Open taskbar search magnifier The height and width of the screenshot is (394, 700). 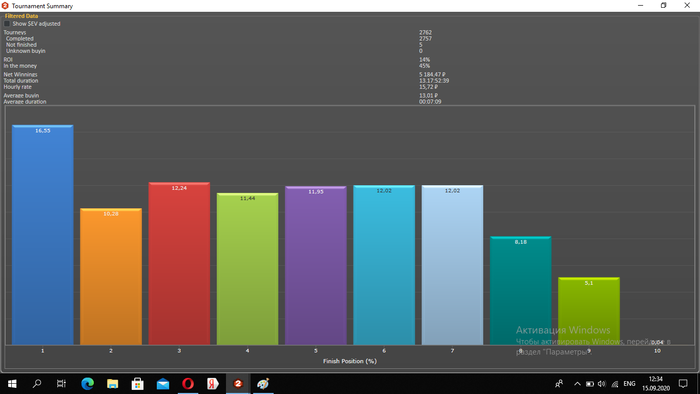[37, 384]
